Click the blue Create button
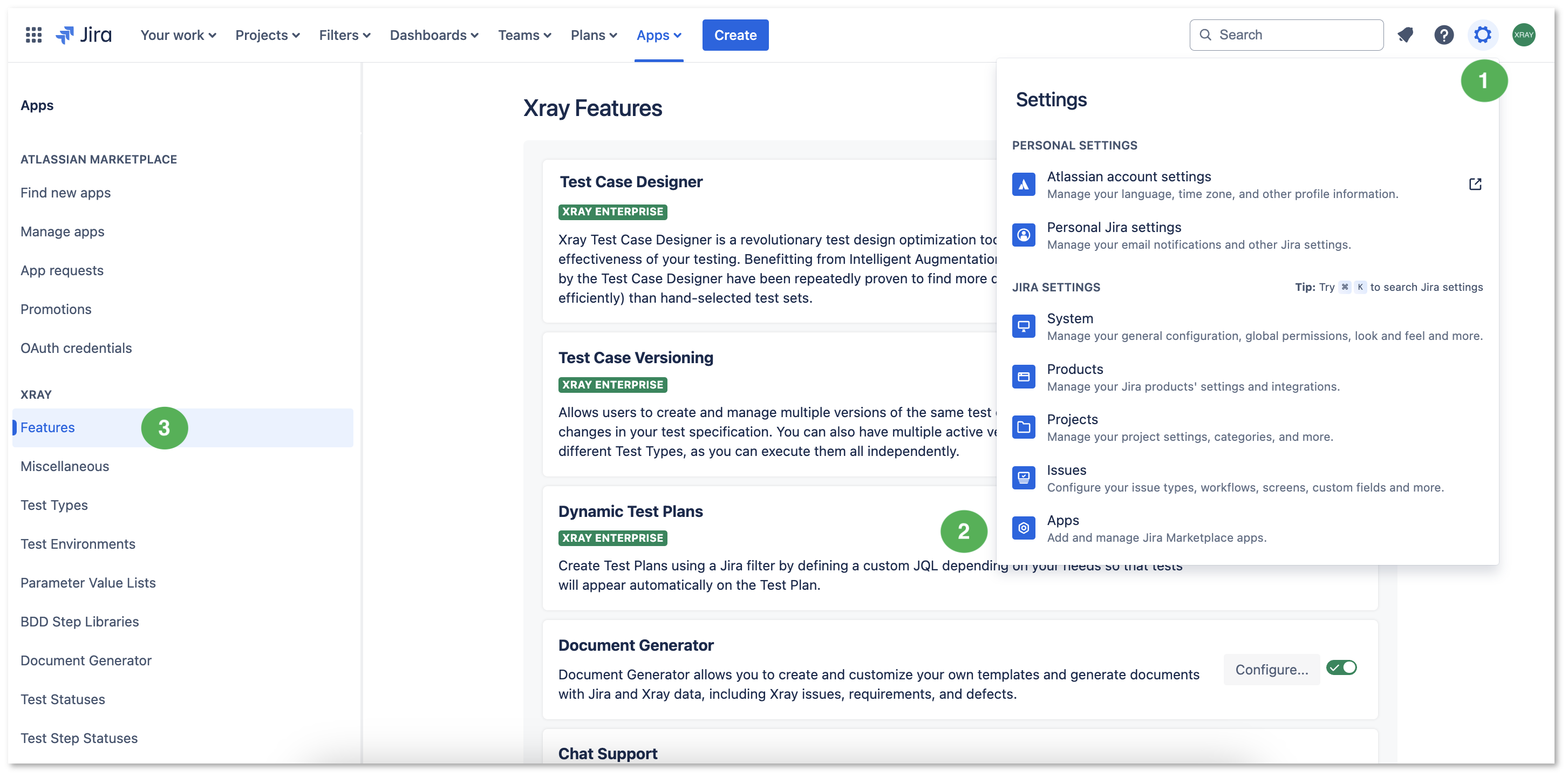 [x=735, y=35]
